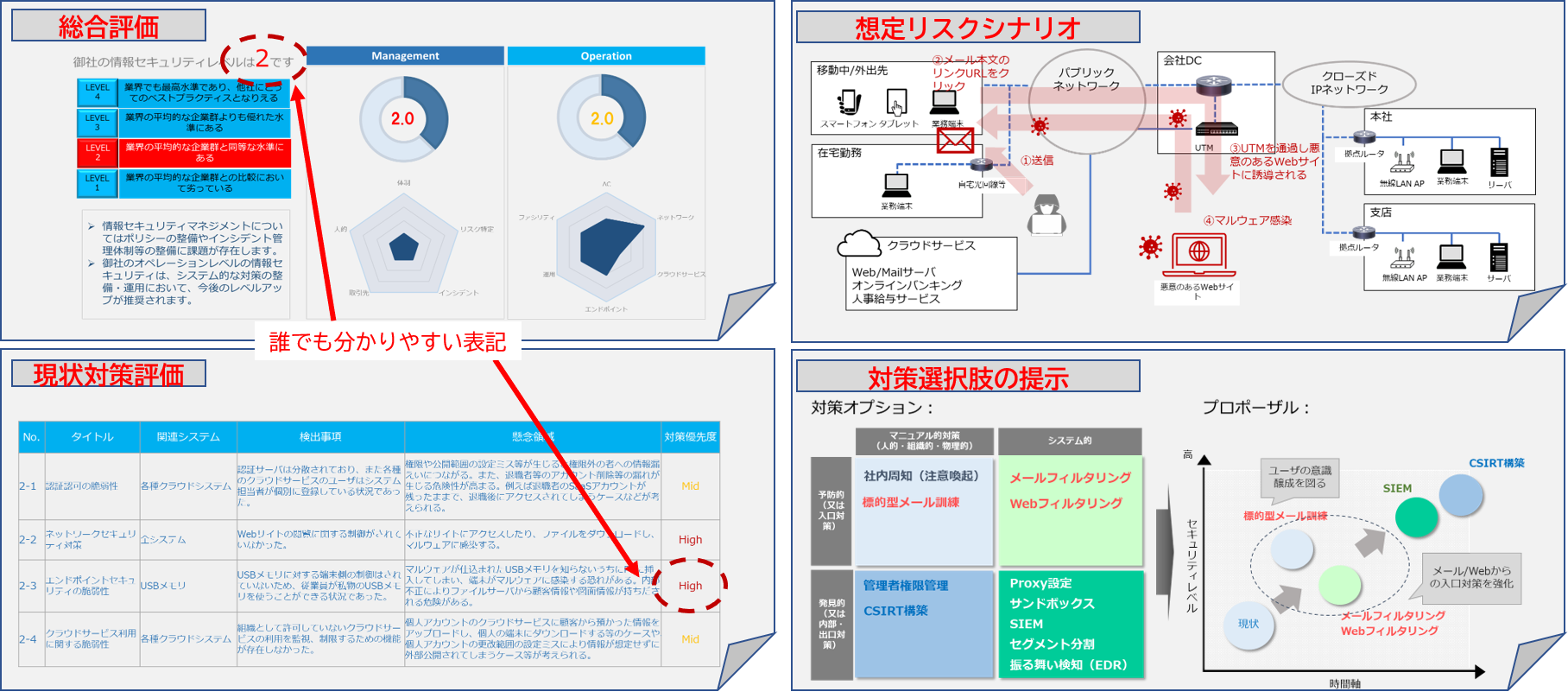Click the タイトル column header
Image resolution: width=1568 pixels, height=698 pixels.
pyautogui.click(x=92, y=437)
